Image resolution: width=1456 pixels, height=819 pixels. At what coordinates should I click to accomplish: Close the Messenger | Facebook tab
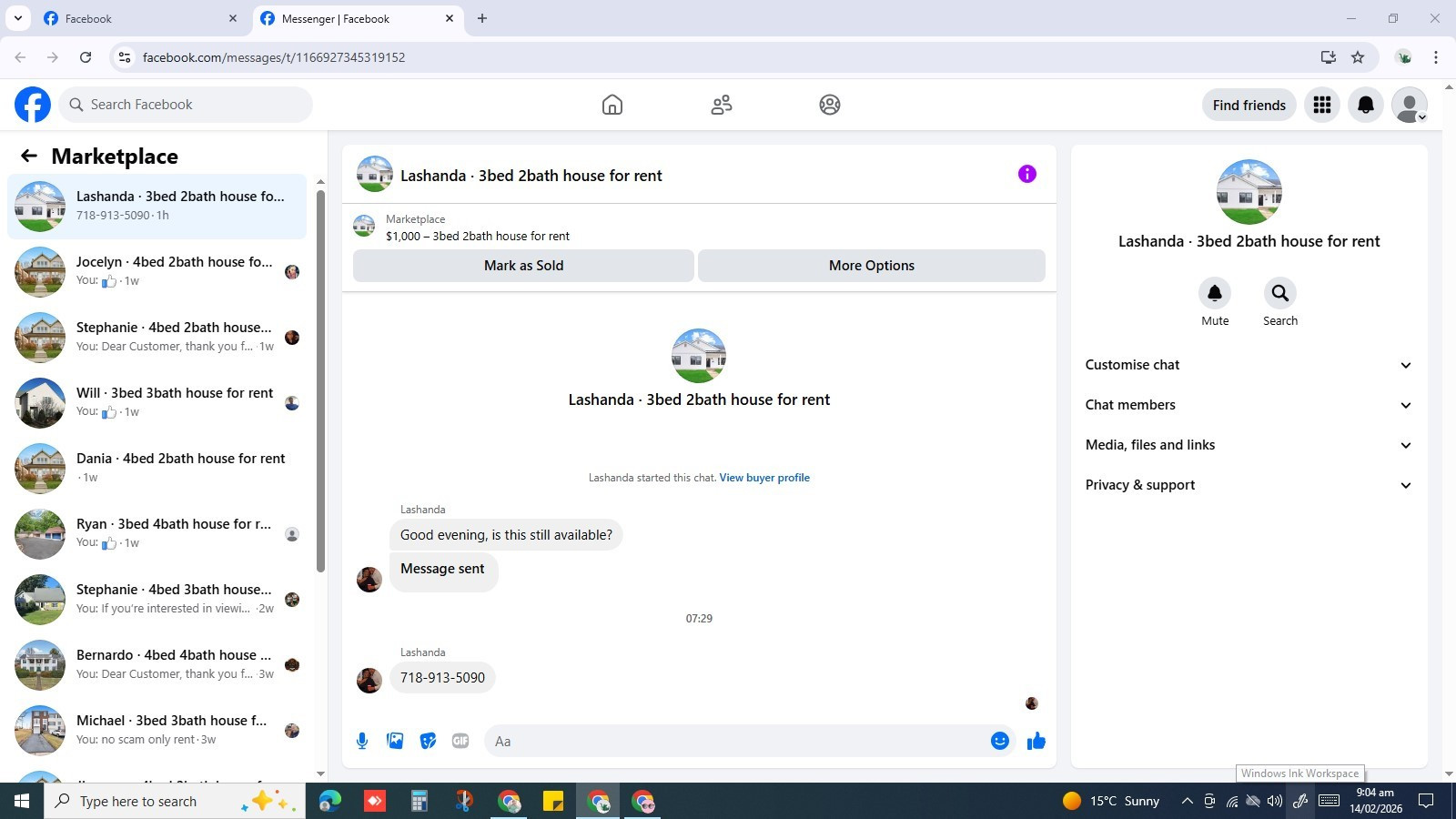coord(450,18)
